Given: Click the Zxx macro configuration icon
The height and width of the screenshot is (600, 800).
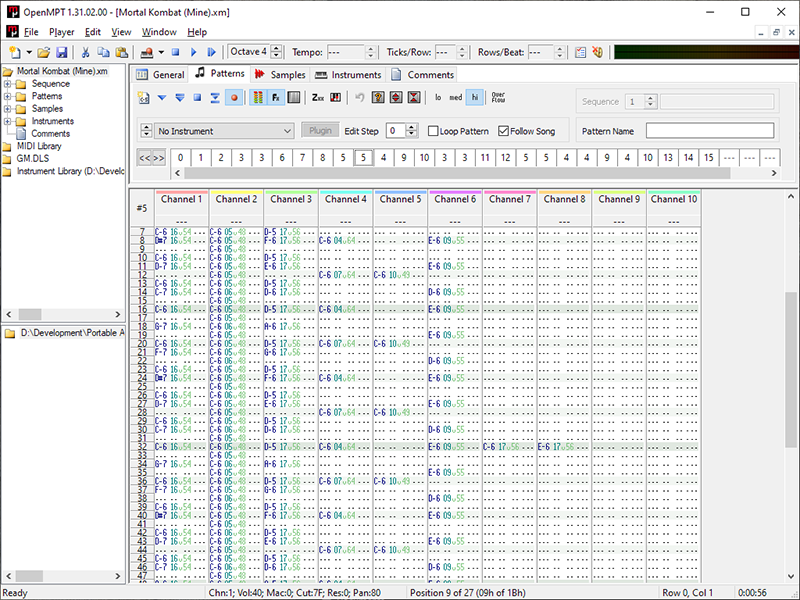Looking at the screenshot, I should pyautogui.click(x=317, y=97).
